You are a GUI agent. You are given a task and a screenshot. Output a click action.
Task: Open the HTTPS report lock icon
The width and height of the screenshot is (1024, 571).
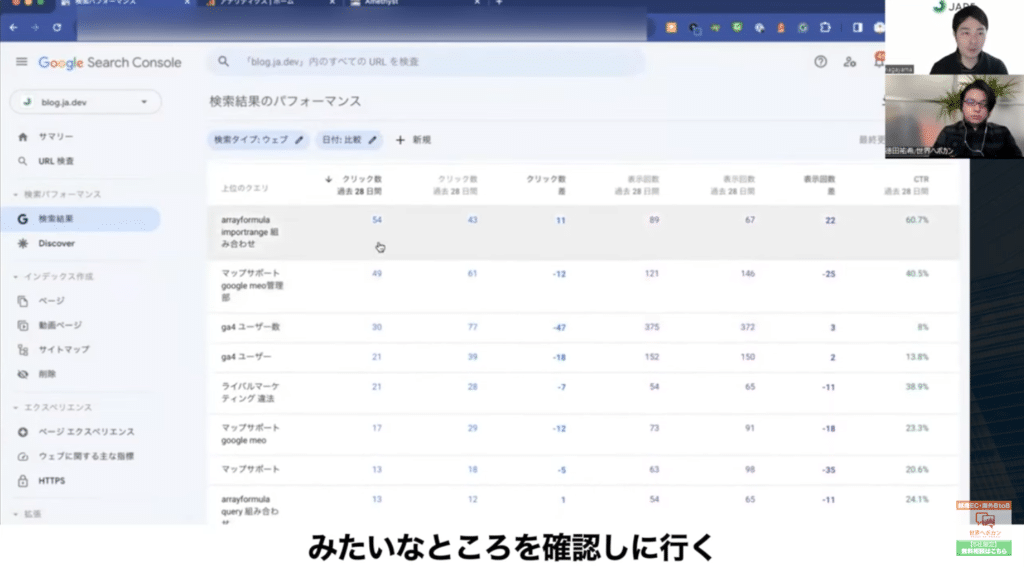pos(23,481)
